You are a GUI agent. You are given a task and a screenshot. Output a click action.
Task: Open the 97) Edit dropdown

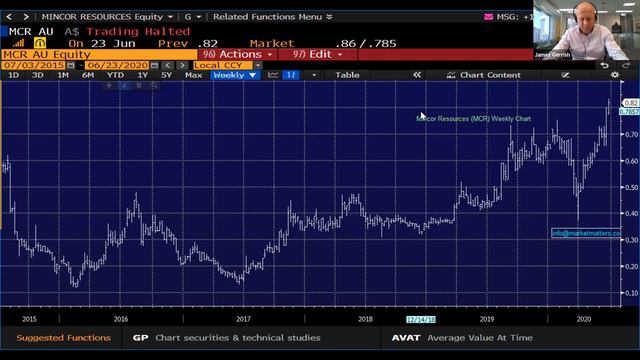(x=318, y=55)
